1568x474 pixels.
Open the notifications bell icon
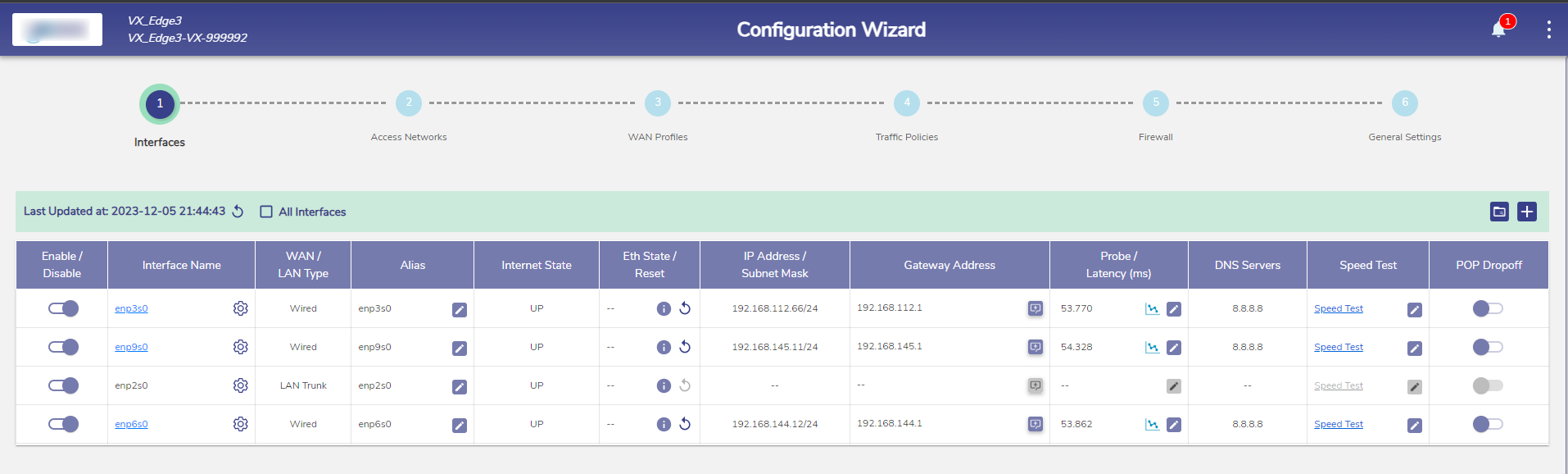pyautogui.click(x=1498, y=30)
